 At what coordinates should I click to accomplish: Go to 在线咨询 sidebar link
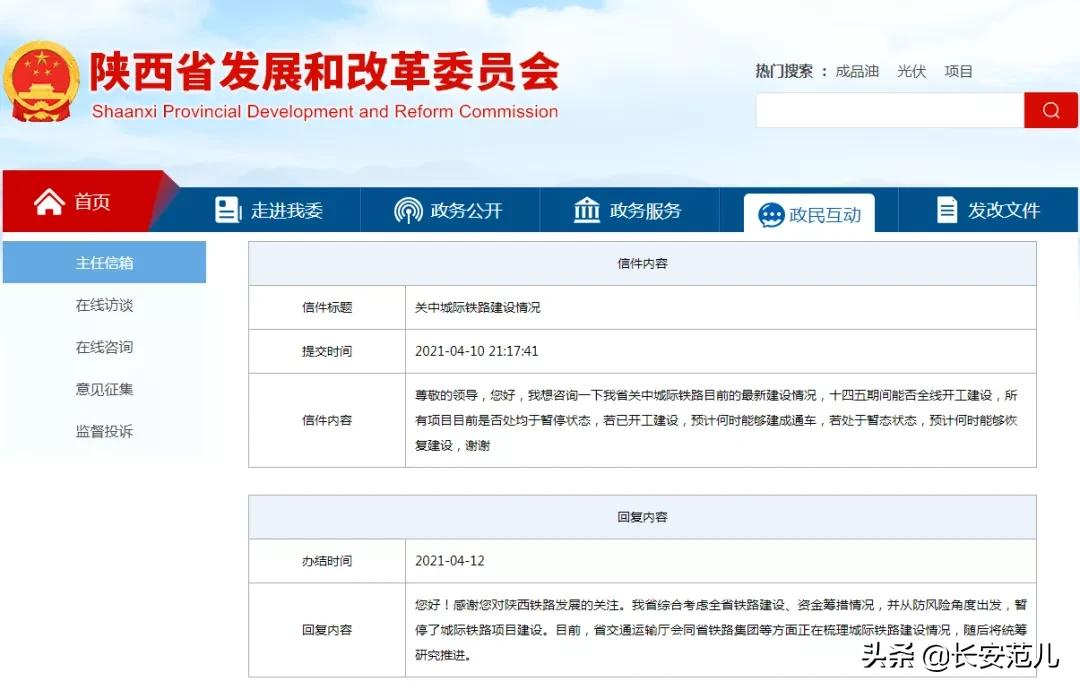[104, 347]
